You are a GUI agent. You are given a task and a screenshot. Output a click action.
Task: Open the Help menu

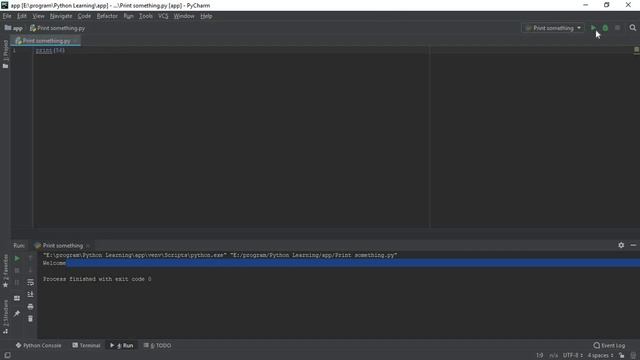206,16
